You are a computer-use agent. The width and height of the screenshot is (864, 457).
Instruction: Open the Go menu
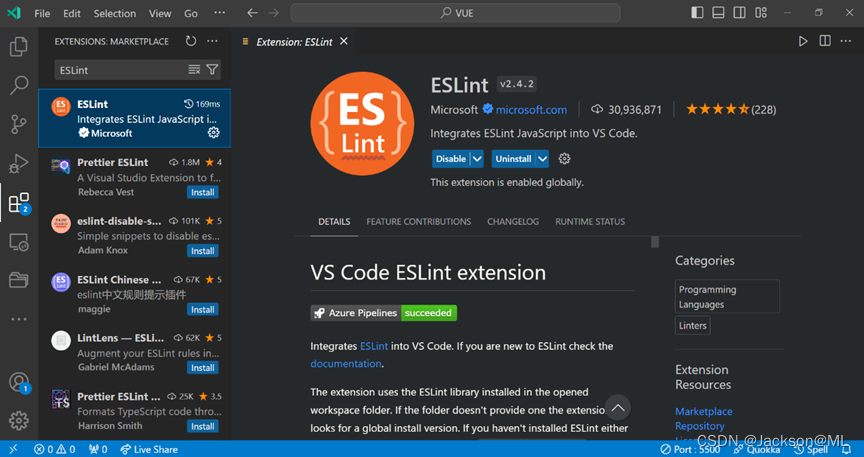tap(191, 13)
